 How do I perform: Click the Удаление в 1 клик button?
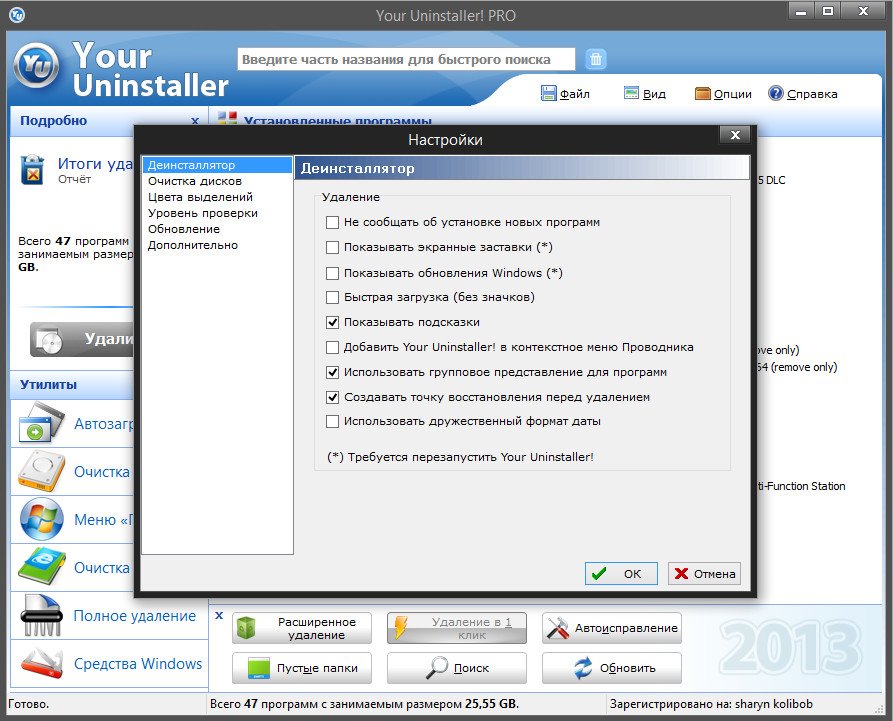[x=457, y=628]
